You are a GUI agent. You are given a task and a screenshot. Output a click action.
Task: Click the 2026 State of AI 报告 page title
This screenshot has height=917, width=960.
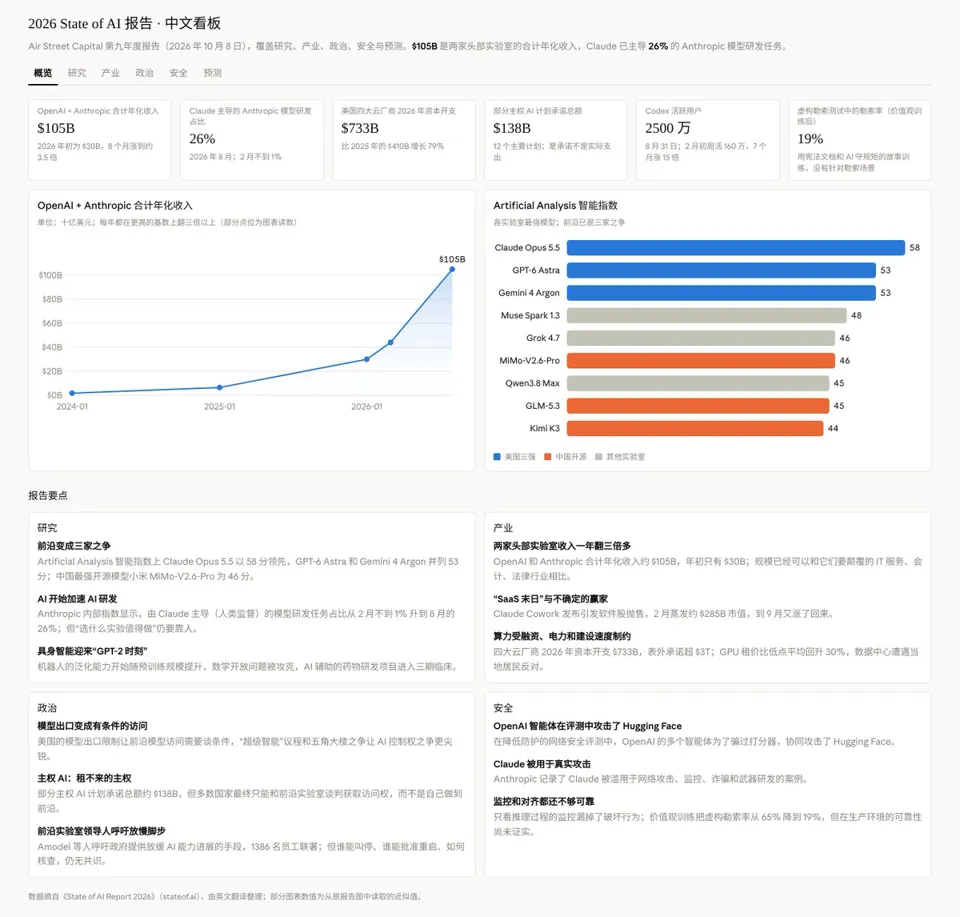124,24
